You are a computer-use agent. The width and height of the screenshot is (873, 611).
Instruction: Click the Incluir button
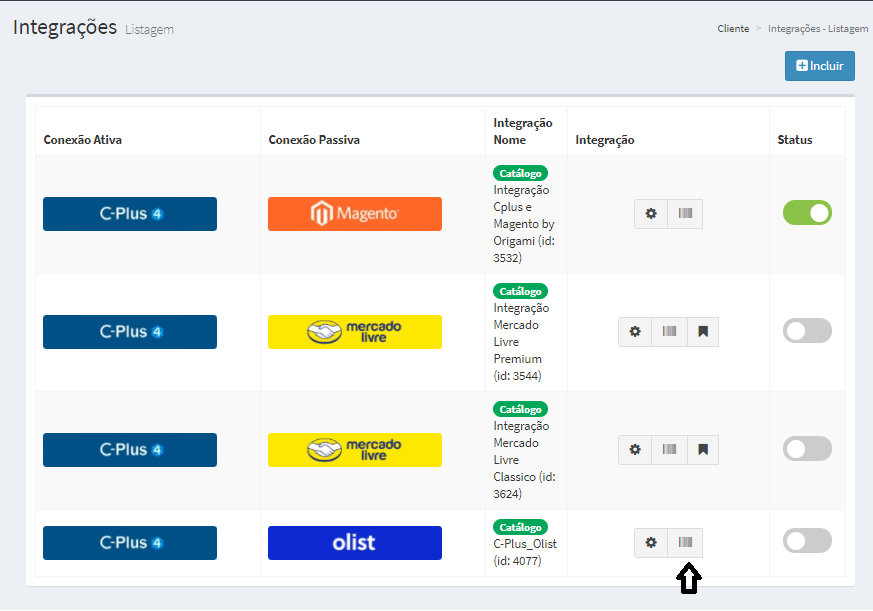(820, 66)
